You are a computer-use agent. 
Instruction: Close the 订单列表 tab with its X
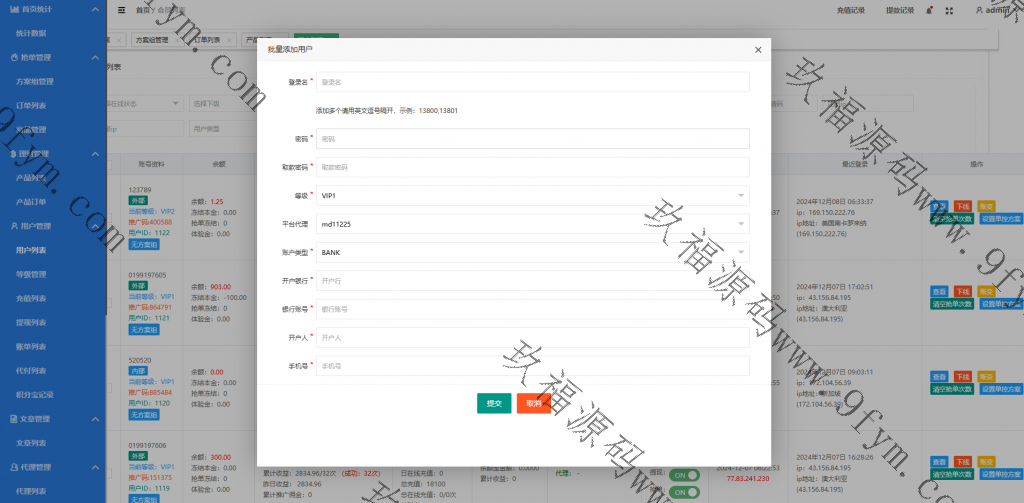tap(229, 40)
